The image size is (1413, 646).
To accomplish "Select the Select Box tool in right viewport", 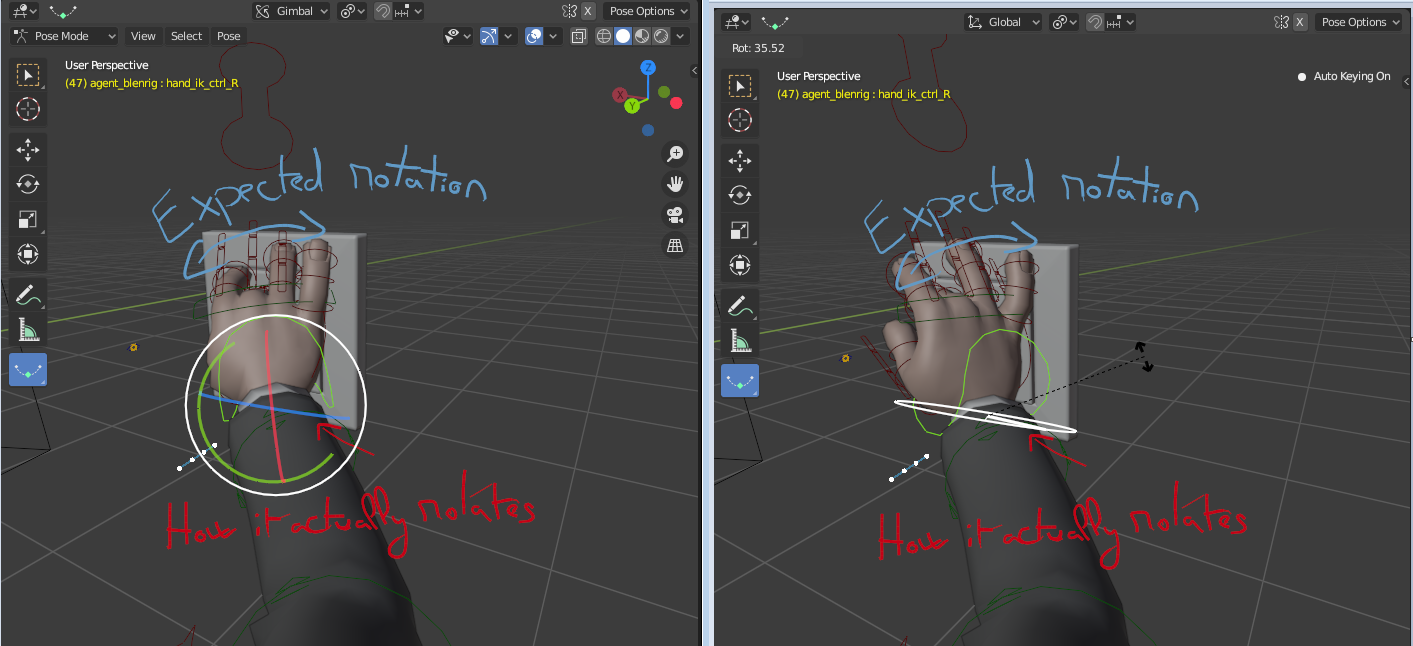I will pyautogui.click(x=740, y=86).
